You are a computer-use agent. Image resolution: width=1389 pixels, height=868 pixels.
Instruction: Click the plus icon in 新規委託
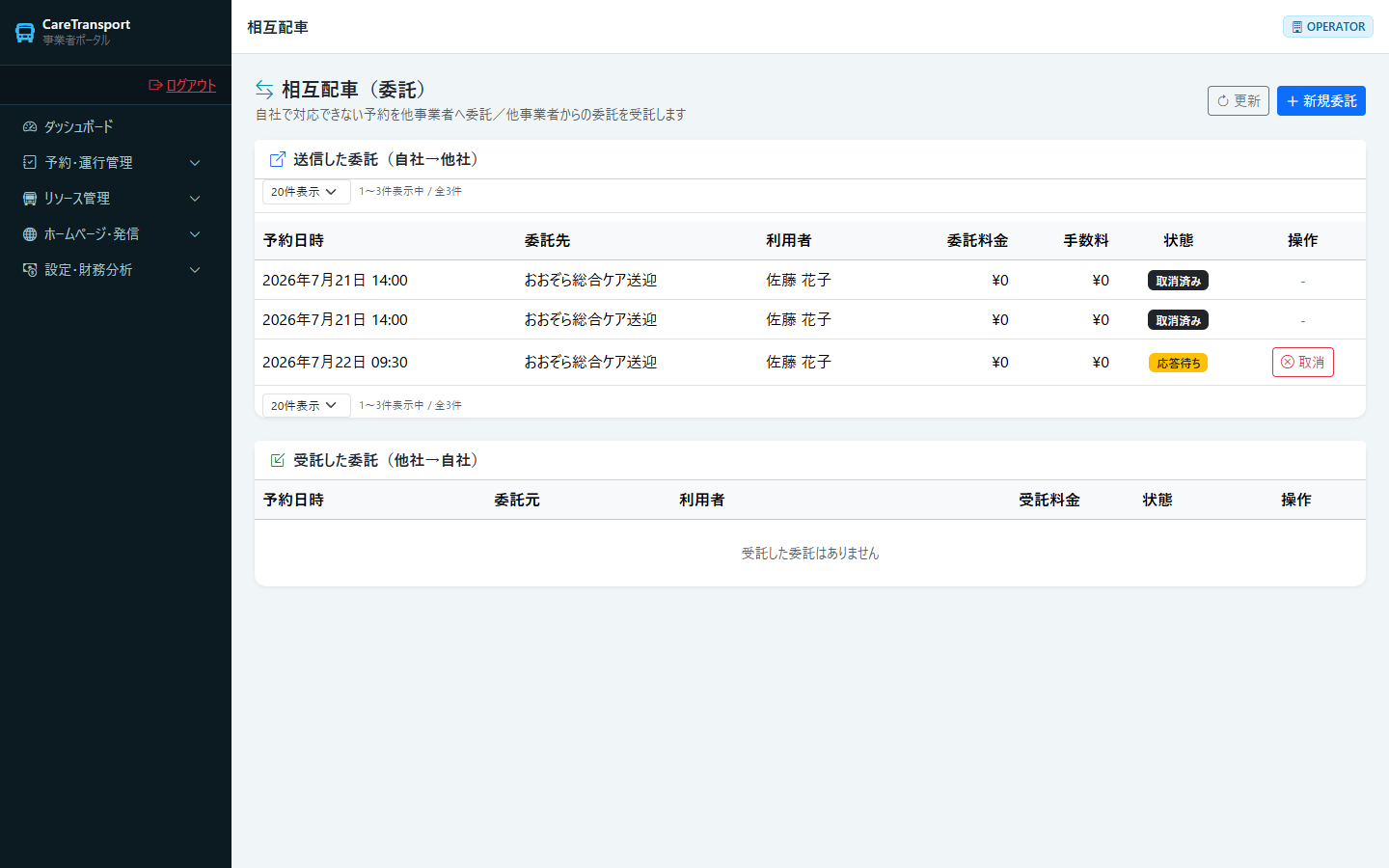(x=1293, y=101)
